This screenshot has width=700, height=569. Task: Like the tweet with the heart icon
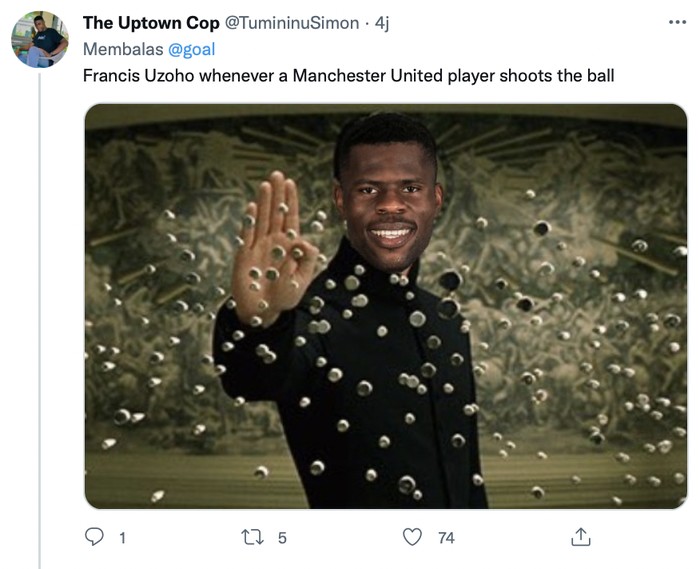(x=412, y=537)
